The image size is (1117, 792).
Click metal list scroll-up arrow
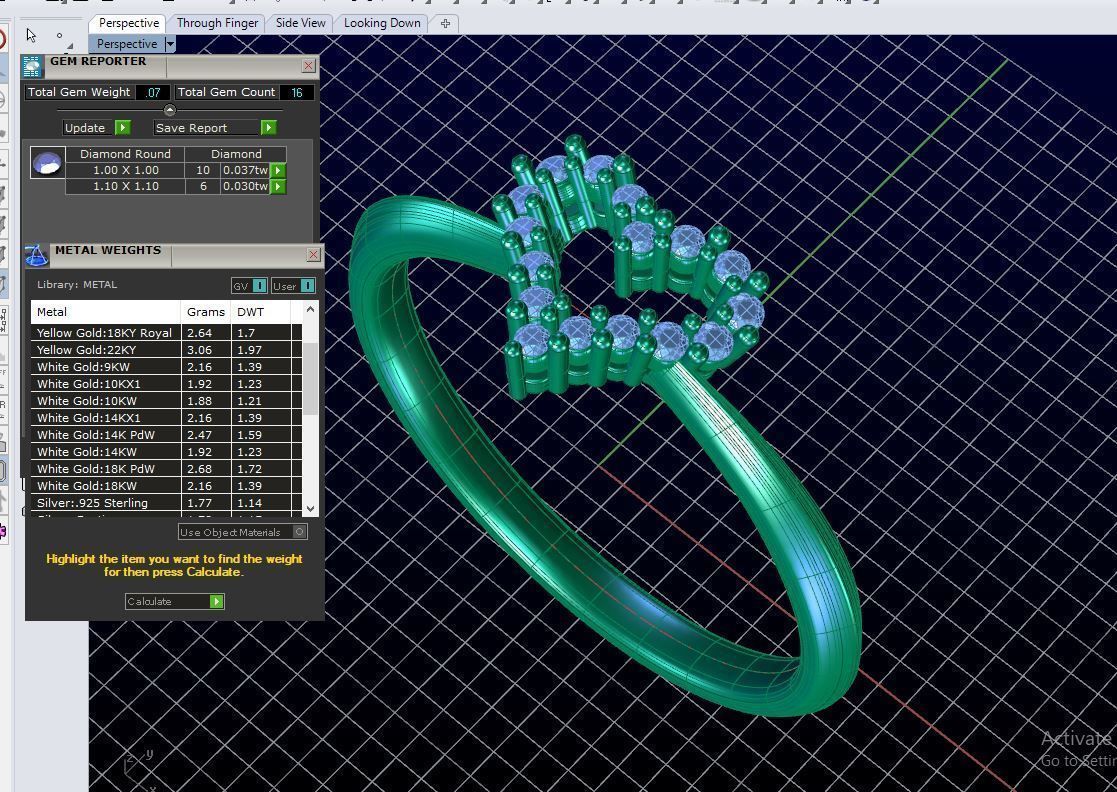(x=310, y=309)
